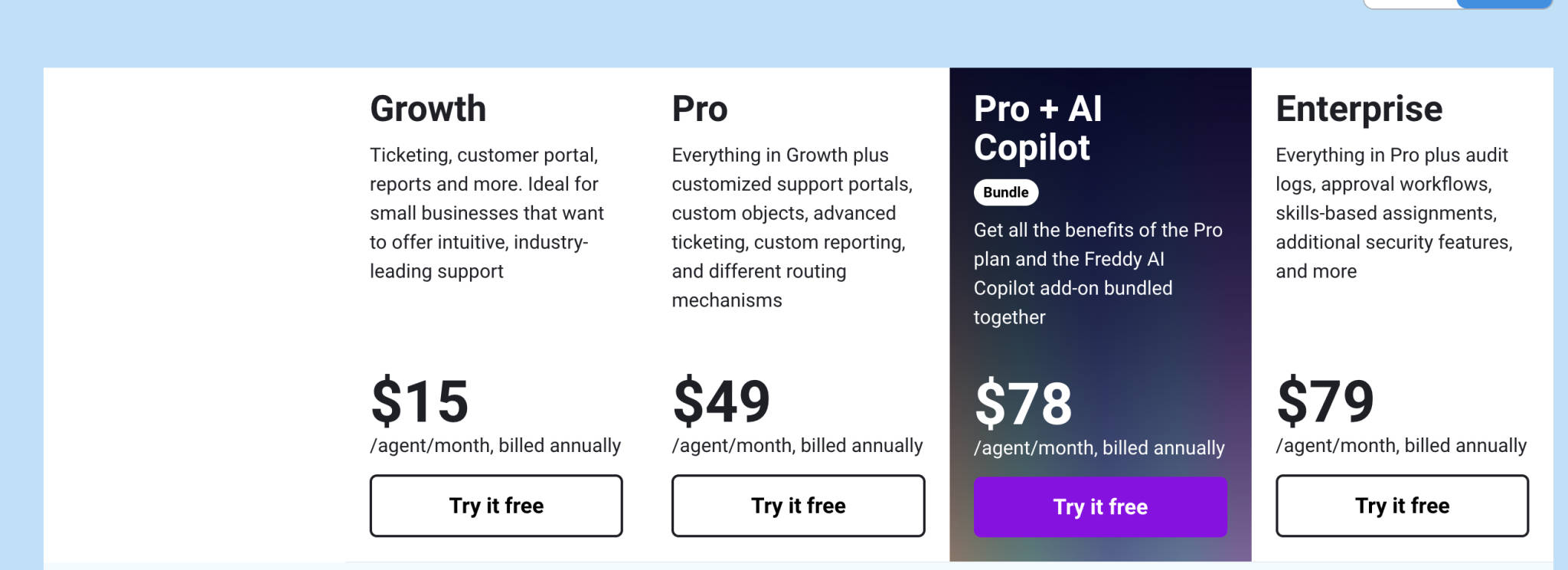This screenshot has height=570, width=1568.
Task: Open the Pro + AI Copilot plan
Action: tap(1037, 128)
